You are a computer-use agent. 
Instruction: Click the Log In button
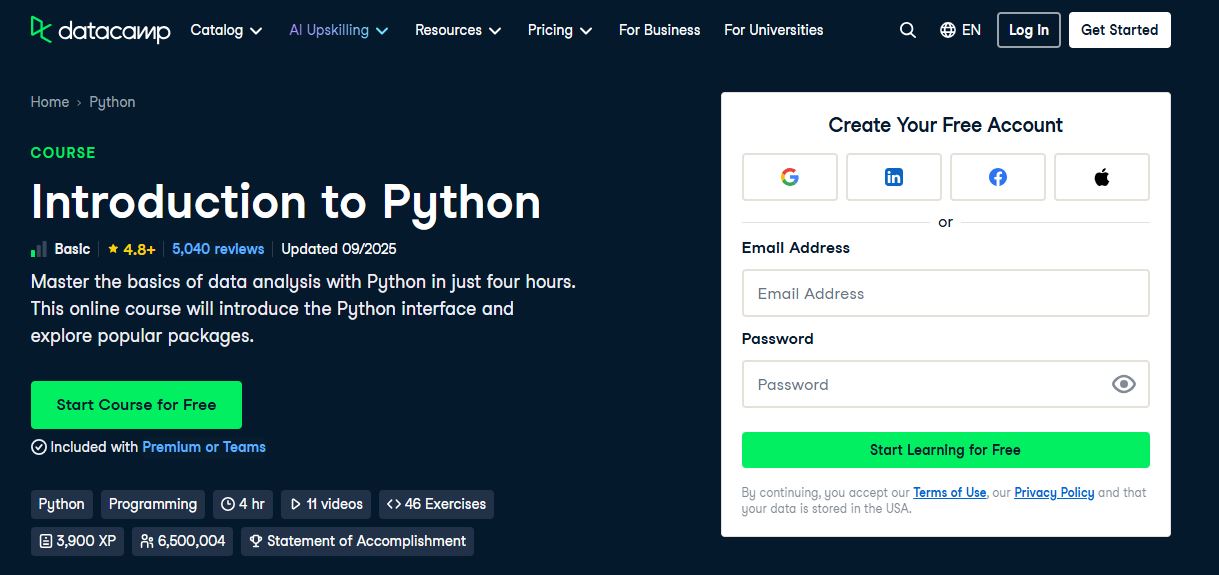click(x=1028, y=30)
